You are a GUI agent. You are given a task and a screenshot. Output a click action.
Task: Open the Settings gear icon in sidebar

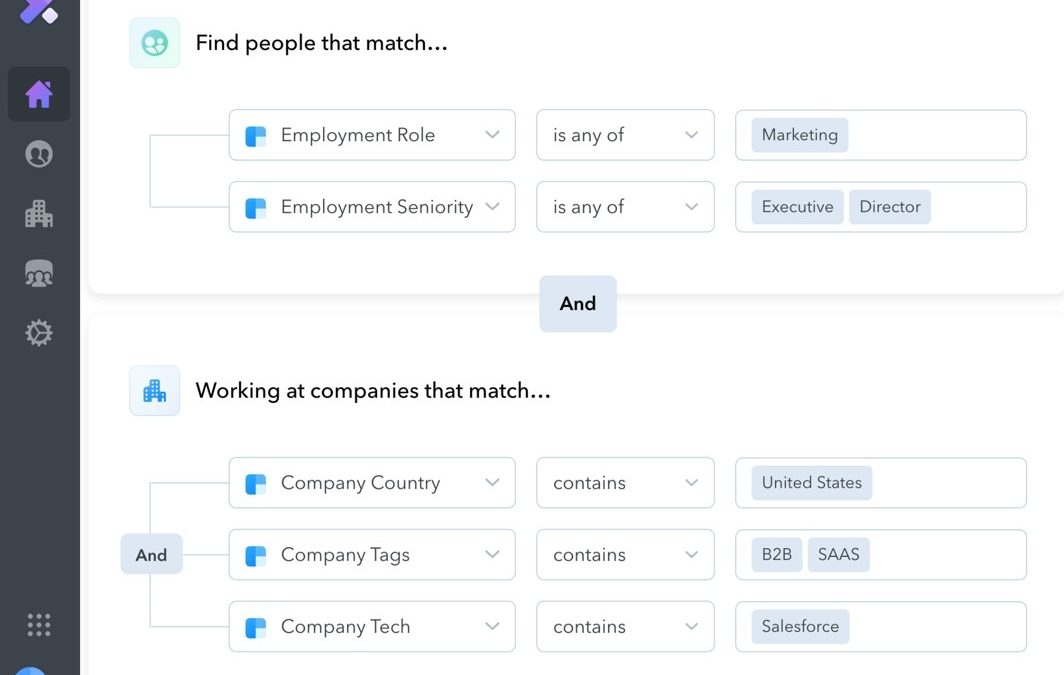pyautogui.click(x=39, y=333)
